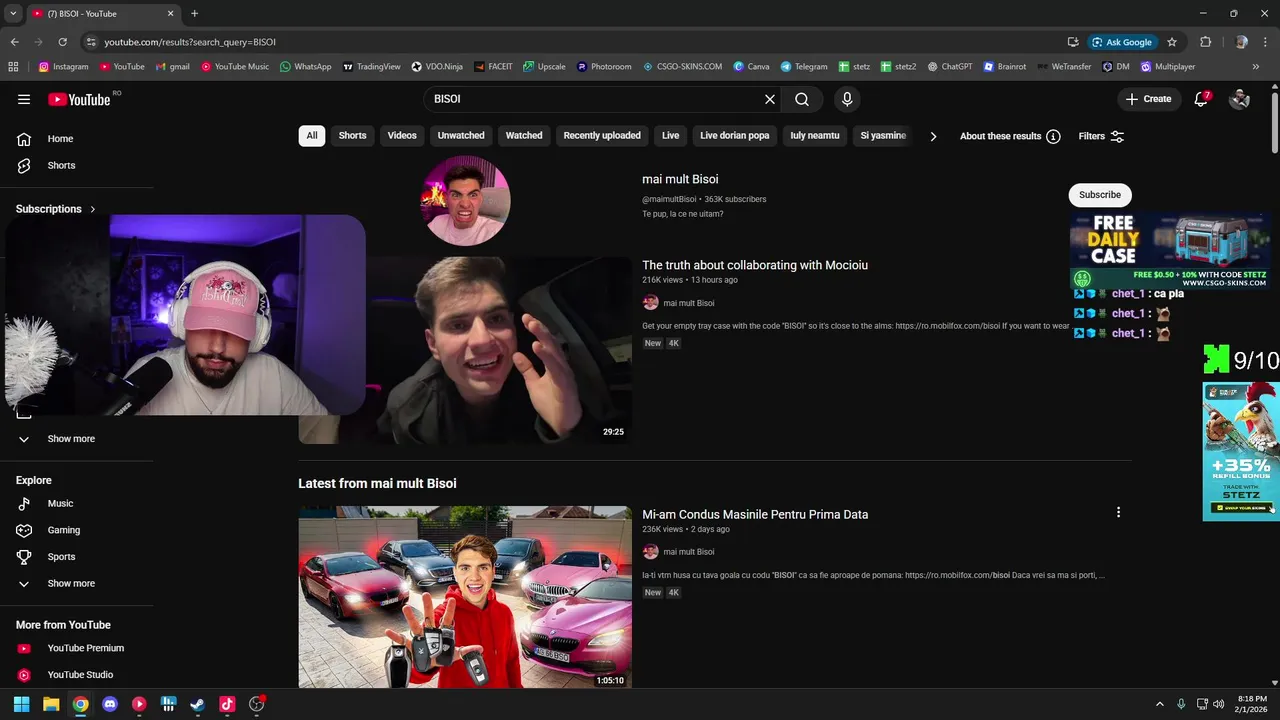
Task: Open more options for Masinile video
Action: coord(1118,512)
